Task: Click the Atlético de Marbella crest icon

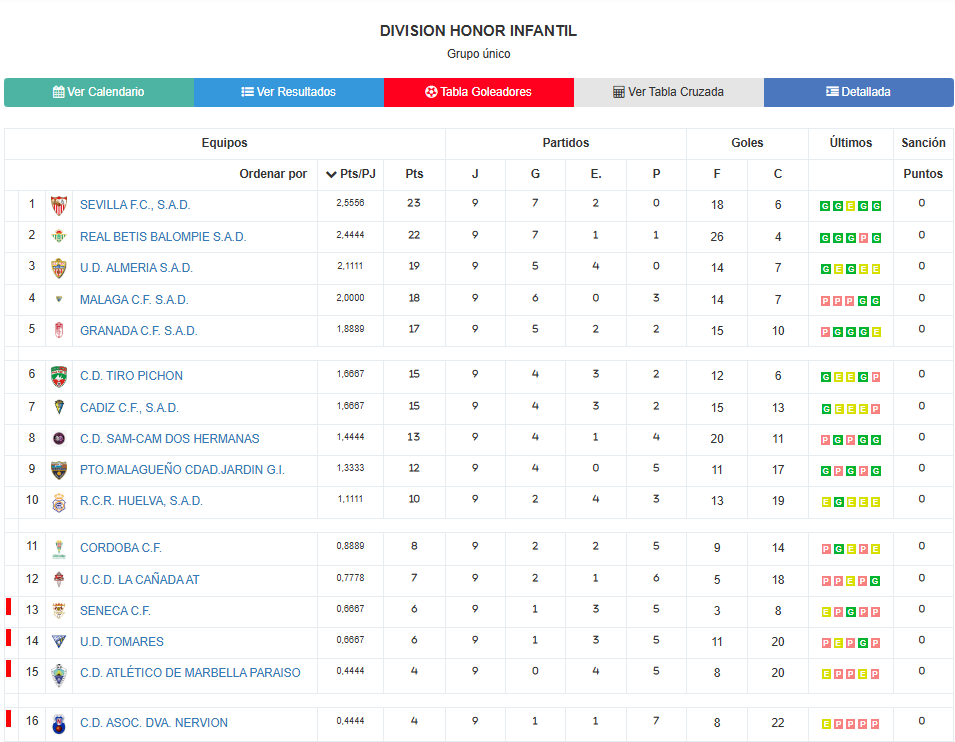Action: 59,675
